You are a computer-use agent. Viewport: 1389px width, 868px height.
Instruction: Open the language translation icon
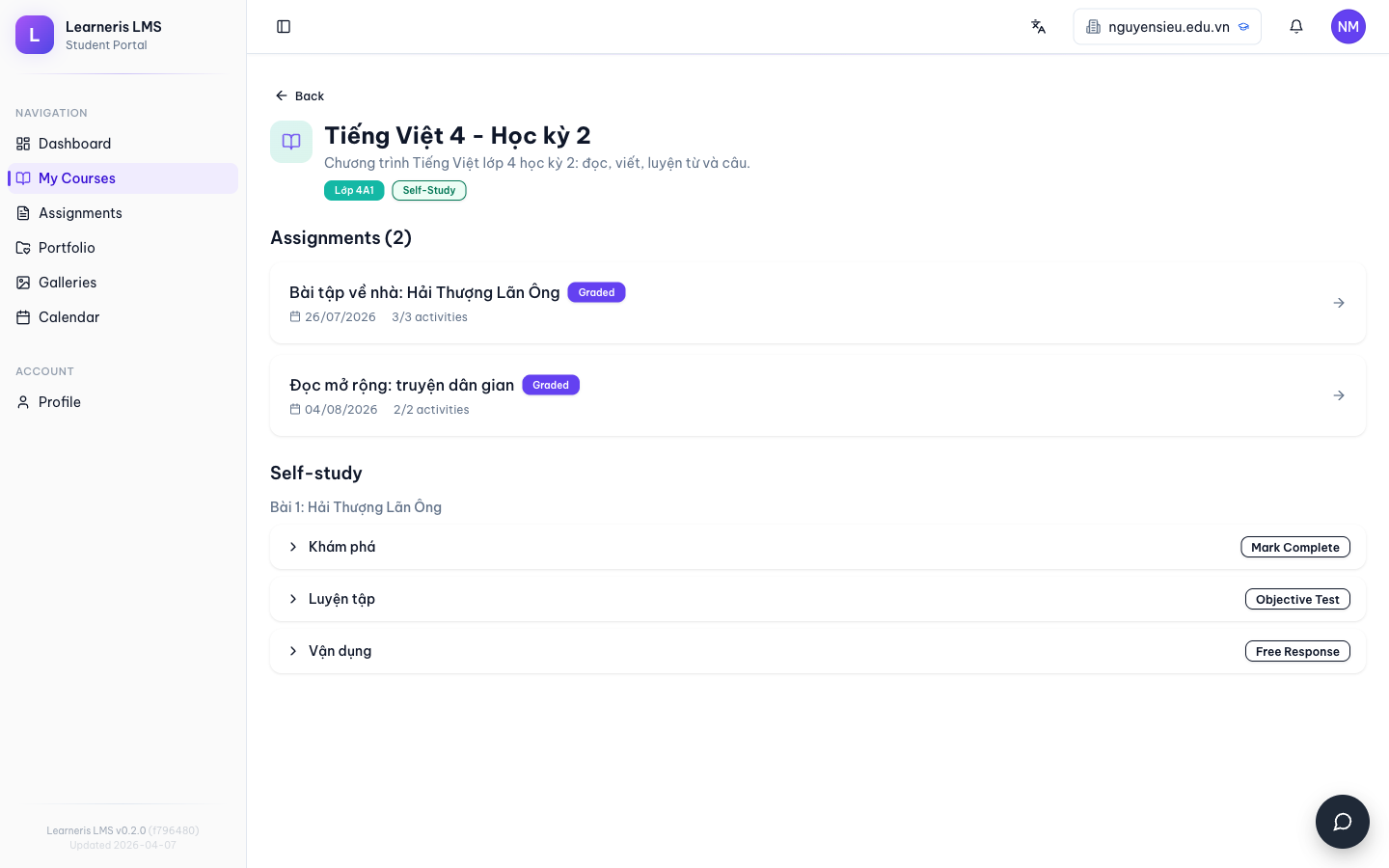coord(1038,27)
